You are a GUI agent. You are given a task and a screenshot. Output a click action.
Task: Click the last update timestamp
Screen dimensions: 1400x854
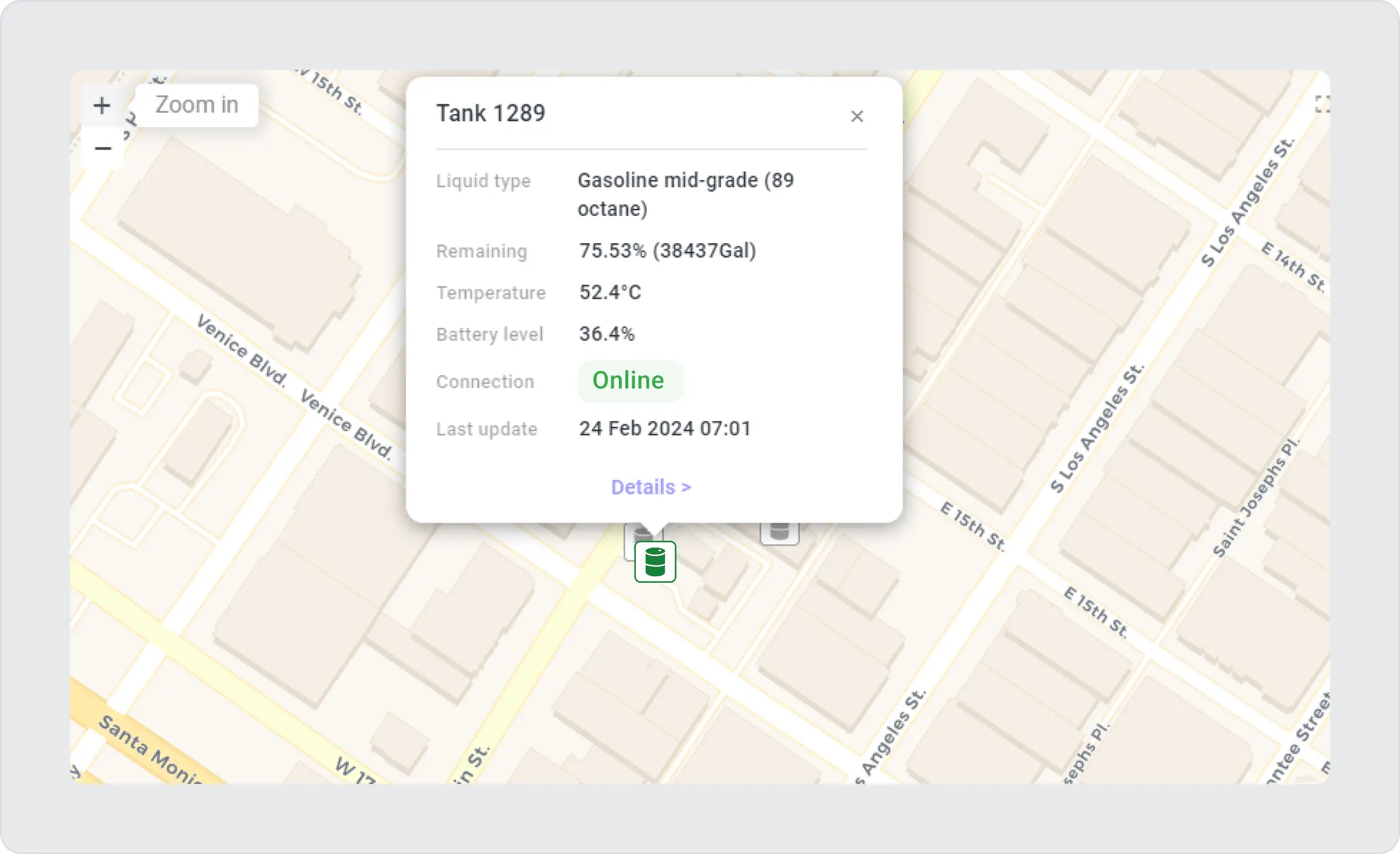664,429
